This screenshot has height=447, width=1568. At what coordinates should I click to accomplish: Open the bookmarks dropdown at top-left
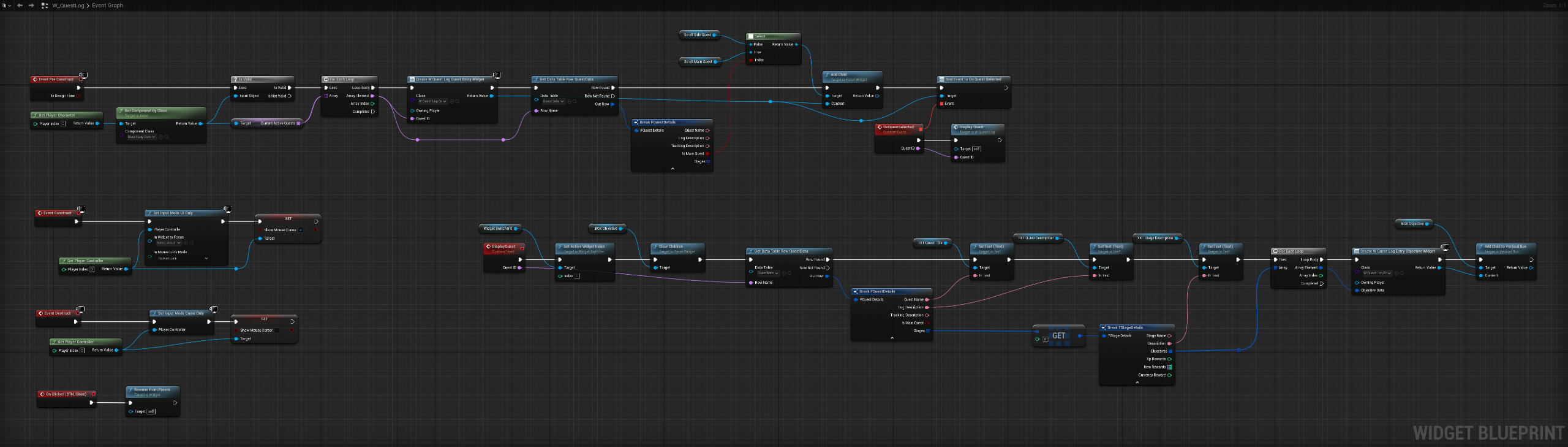point(7,6)
